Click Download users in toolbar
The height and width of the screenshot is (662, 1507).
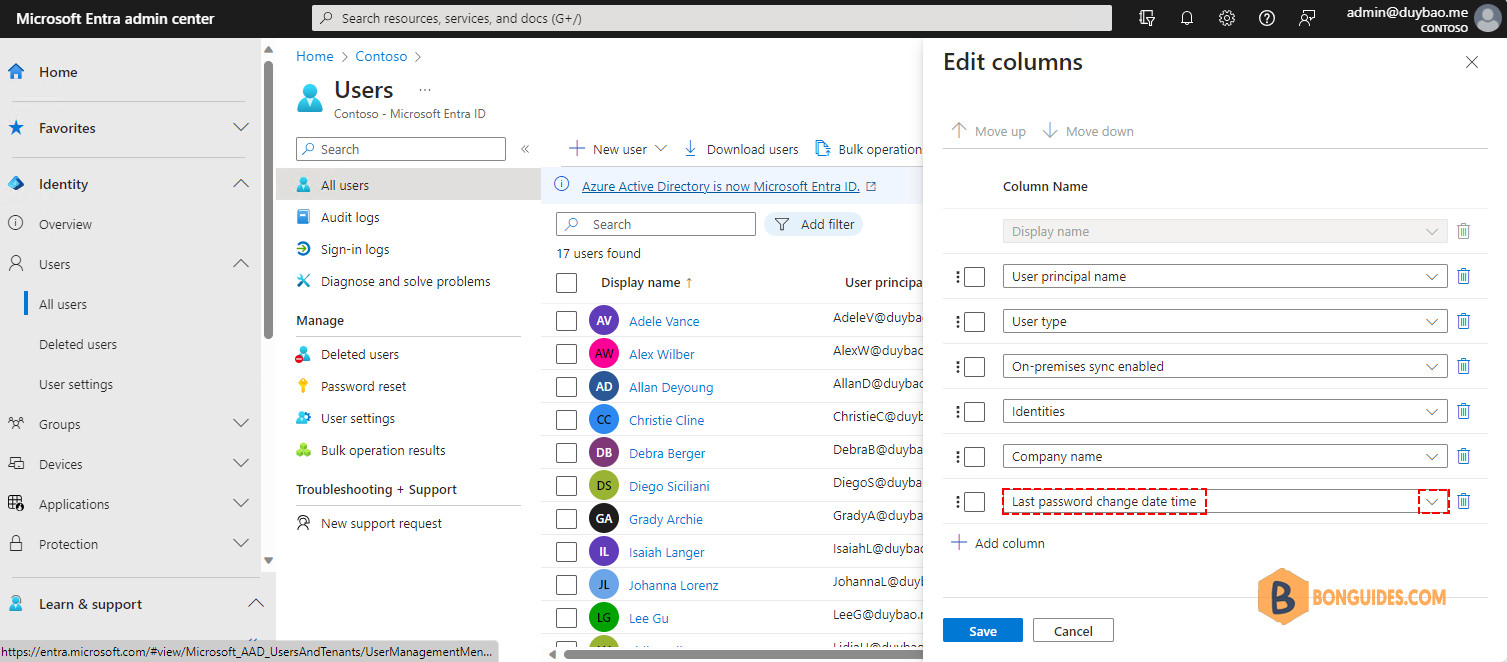[741, 149]
